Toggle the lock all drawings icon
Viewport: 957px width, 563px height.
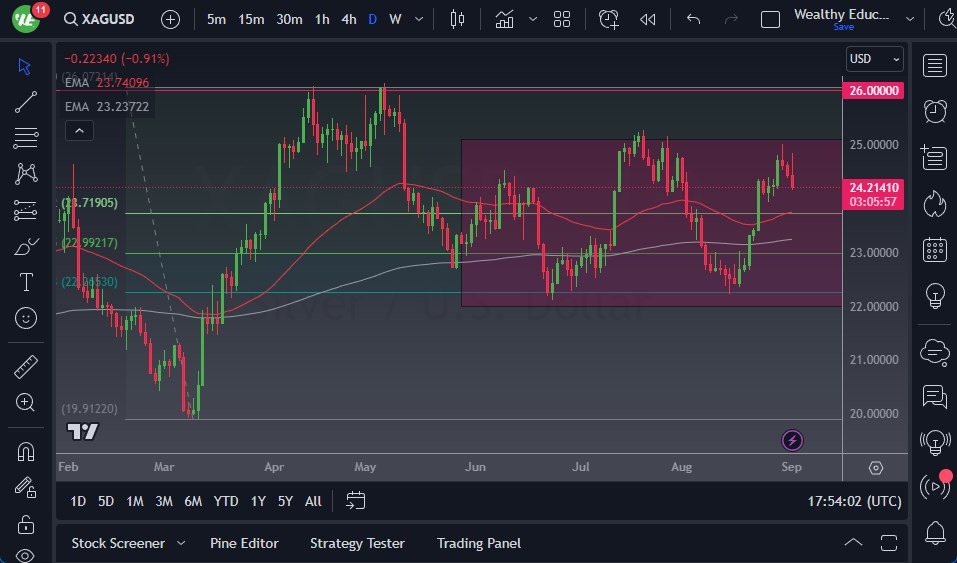coord(26,524)
